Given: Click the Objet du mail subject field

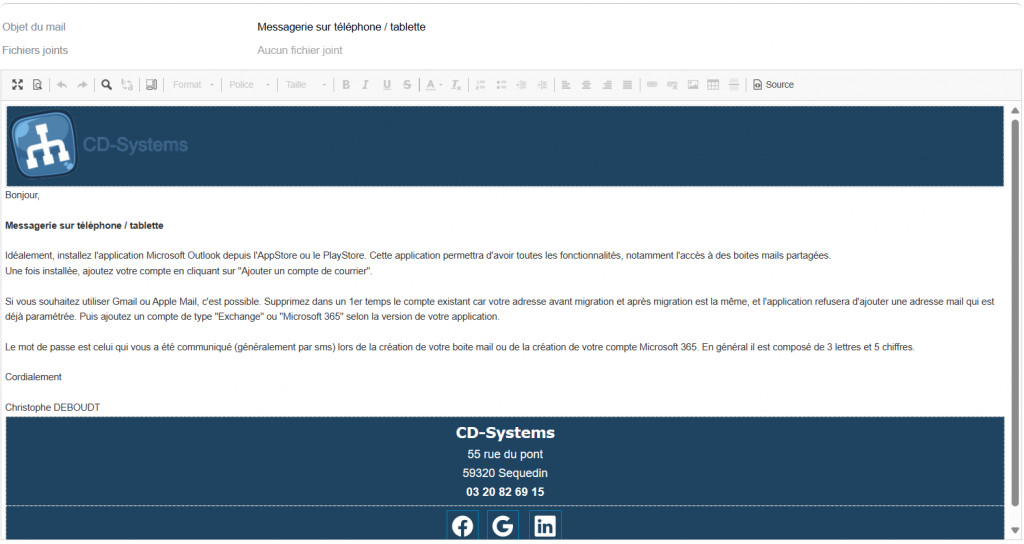Looking at the screenshot, I should tap(342, 27).
